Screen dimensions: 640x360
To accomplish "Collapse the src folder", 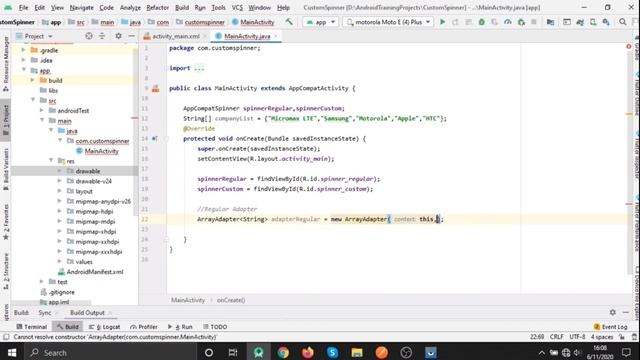I will [x=33, y=100].
